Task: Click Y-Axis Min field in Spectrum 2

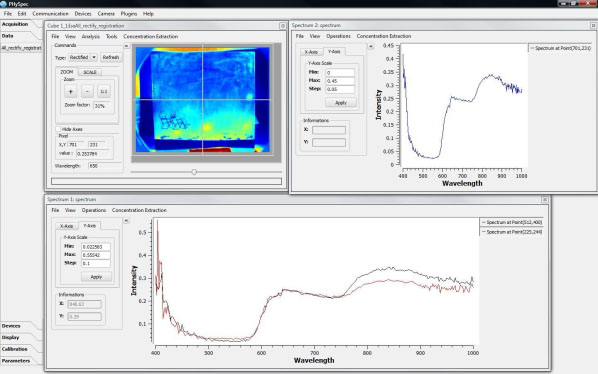Action: tap(340, 72)
